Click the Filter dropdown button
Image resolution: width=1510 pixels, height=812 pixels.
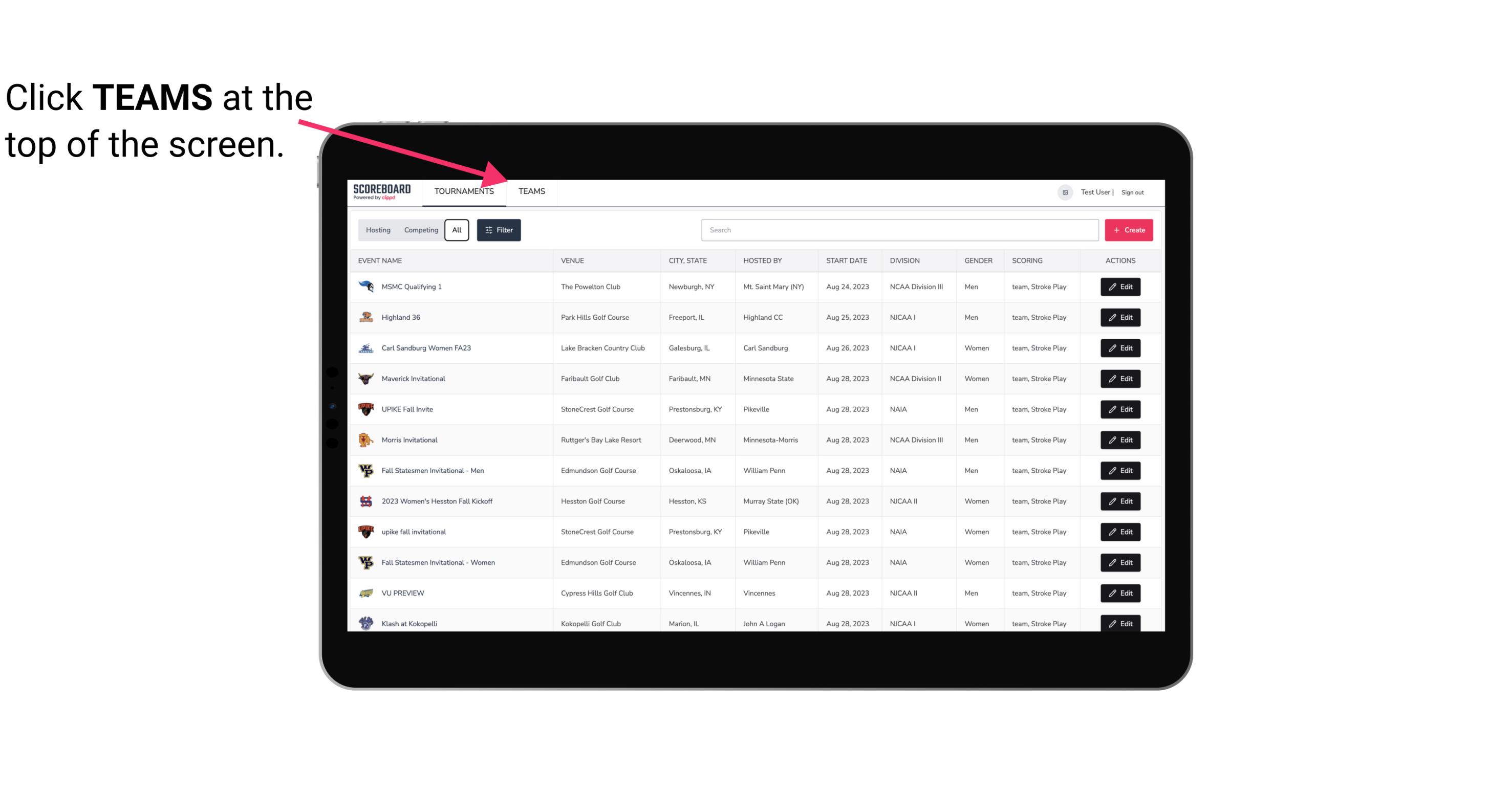coord(498,230)
